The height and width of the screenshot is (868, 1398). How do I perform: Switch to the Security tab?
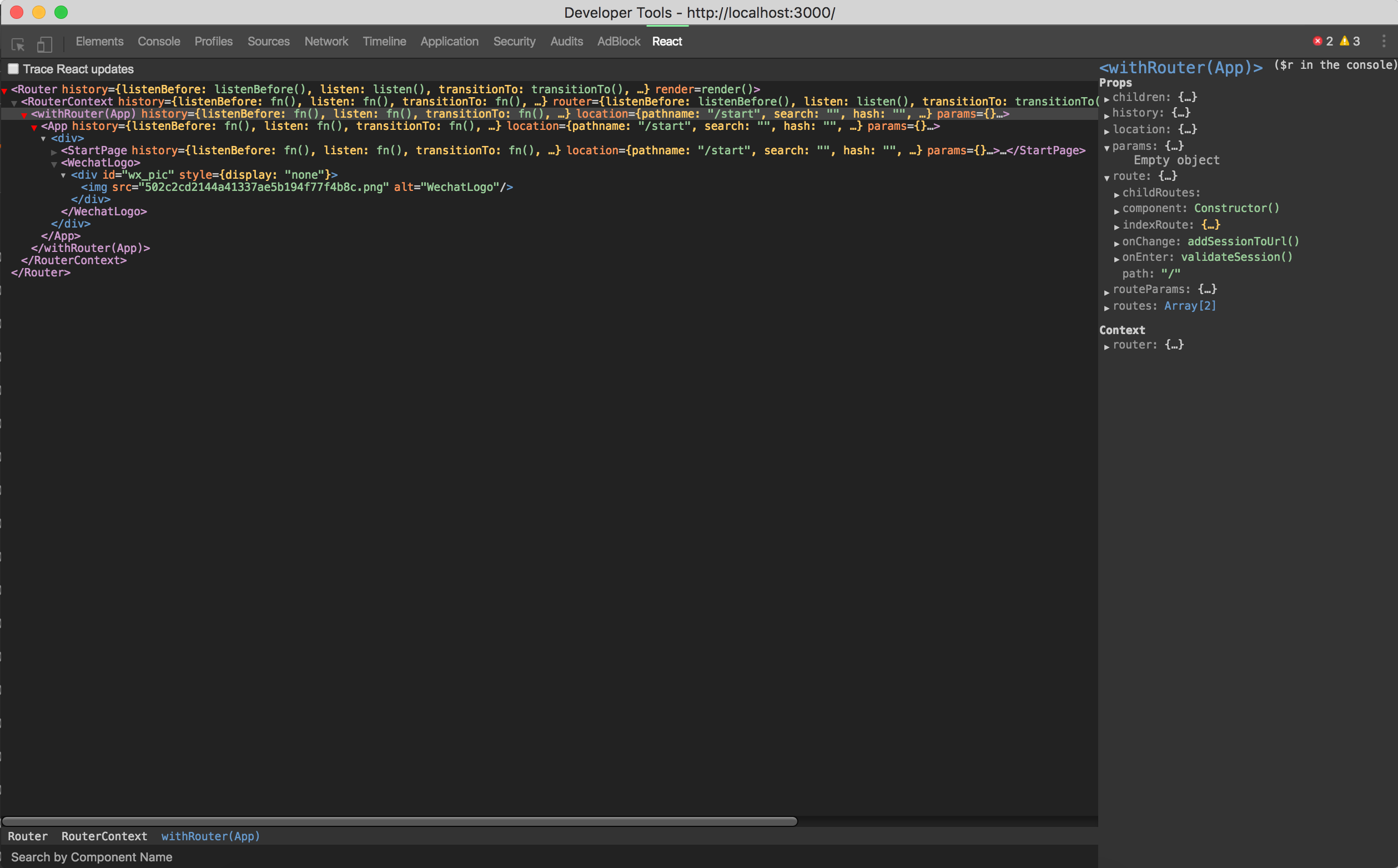(515, 41)
